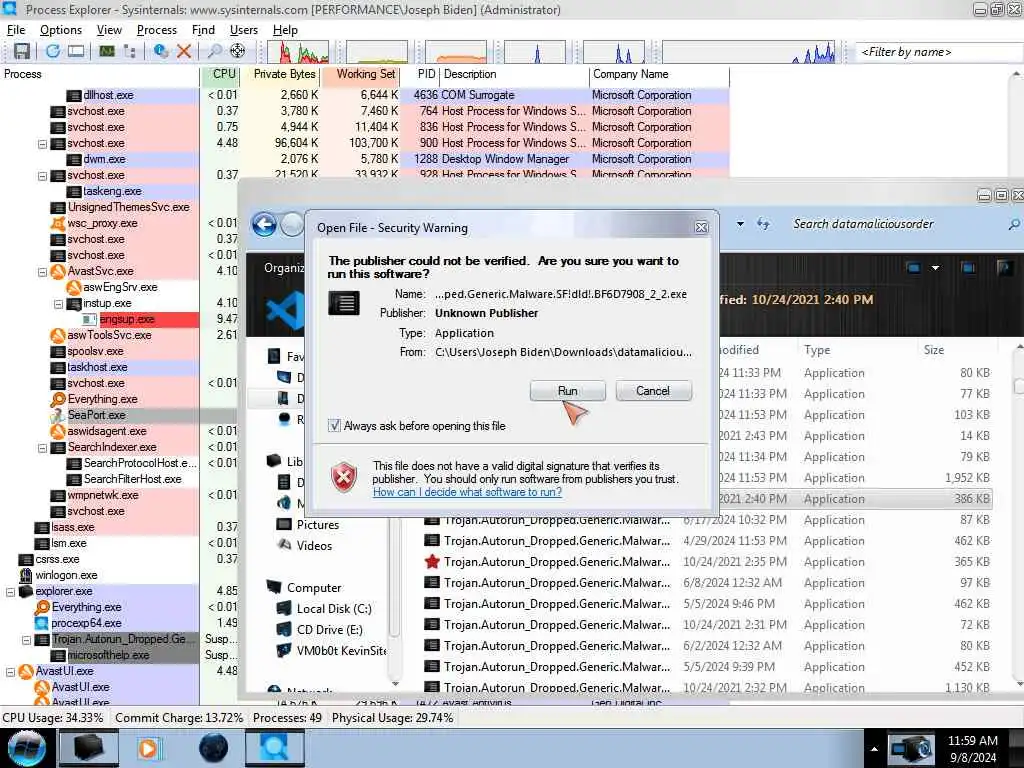This screenshot has width=1024, height=768.
Task: Collapse the explorer.exe tree node
Action: click(10, 592)
